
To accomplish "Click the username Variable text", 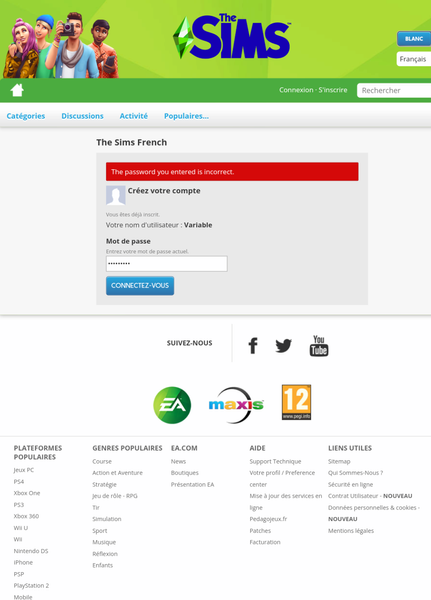I will (x=198, y=225).
